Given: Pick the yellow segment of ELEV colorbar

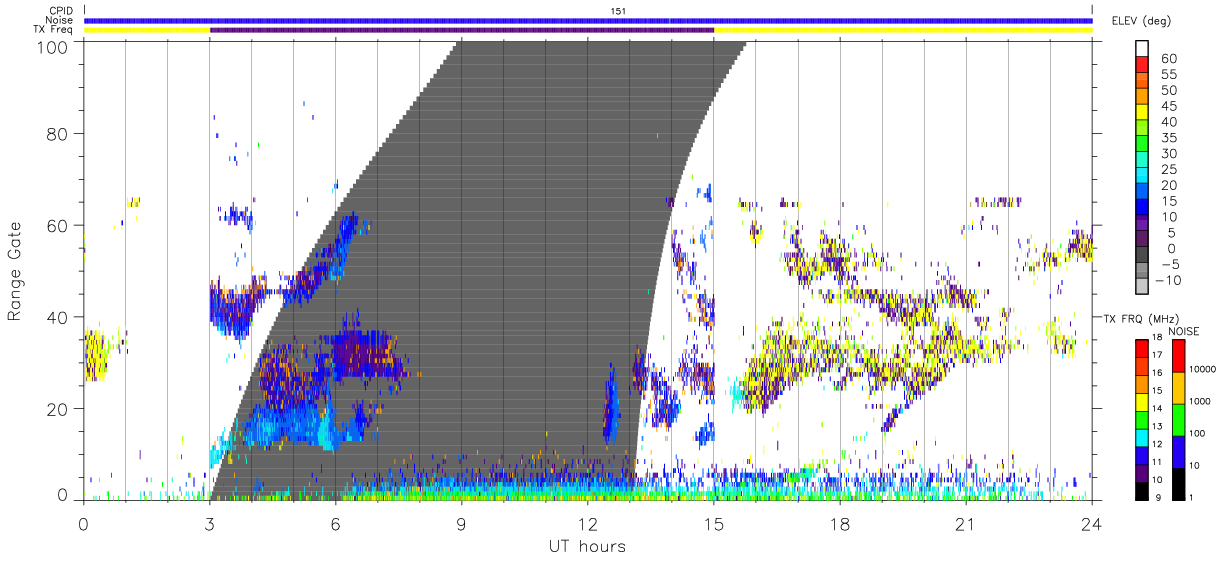Looking at the screenshot, I should click(1142, 114).
